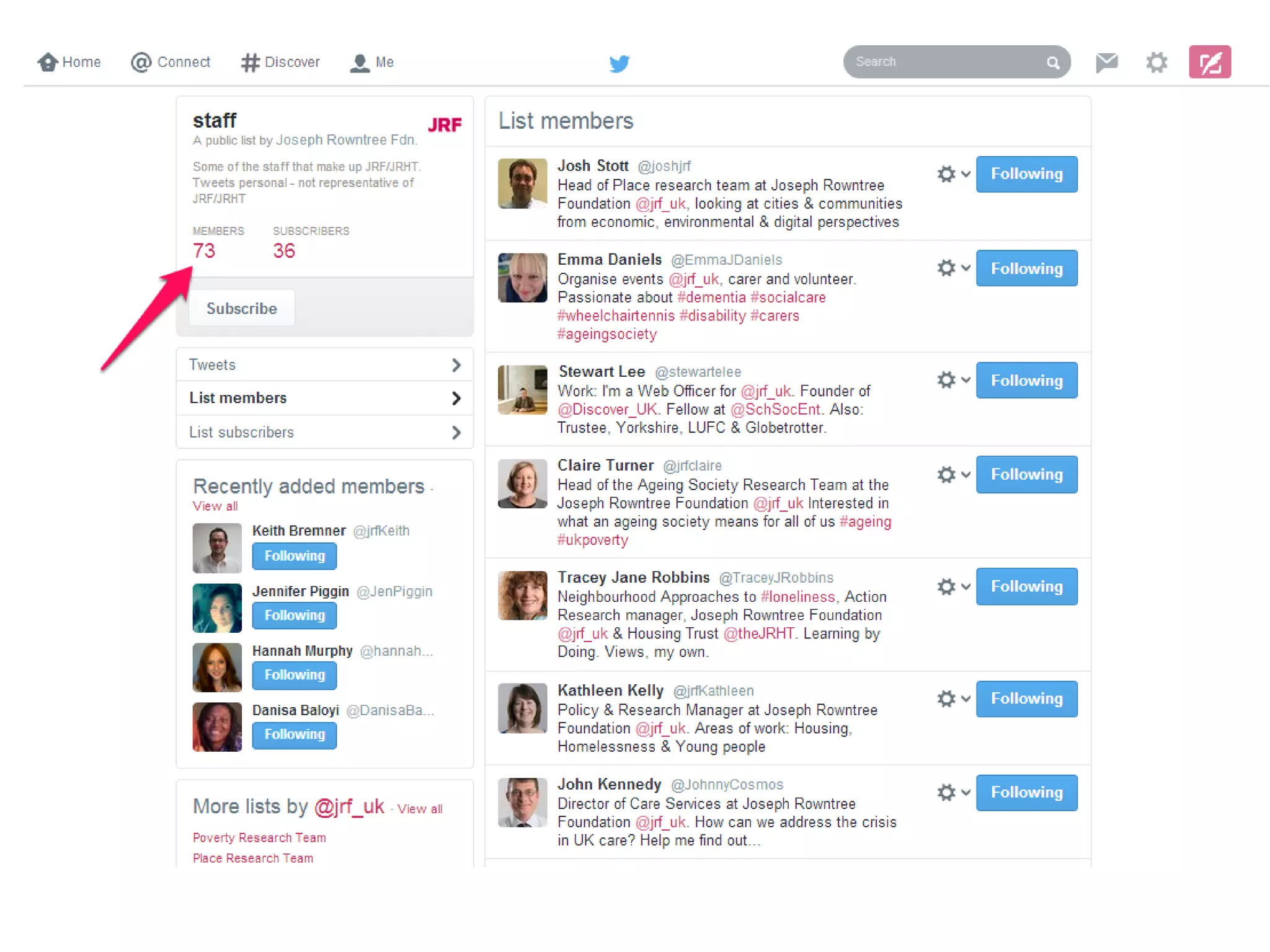This screenshot has height=952, width=1270.
Task: Open the Discover hashtag tab
Action: [x=280, y=62]
